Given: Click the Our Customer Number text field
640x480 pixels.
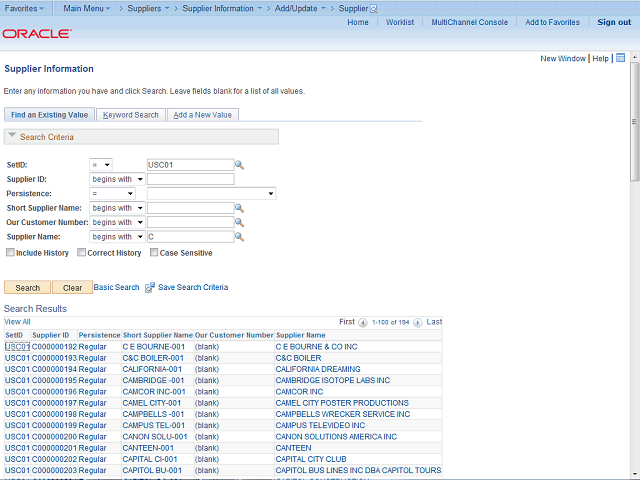Looking at the screenshot, I should (x=191, y=222).
